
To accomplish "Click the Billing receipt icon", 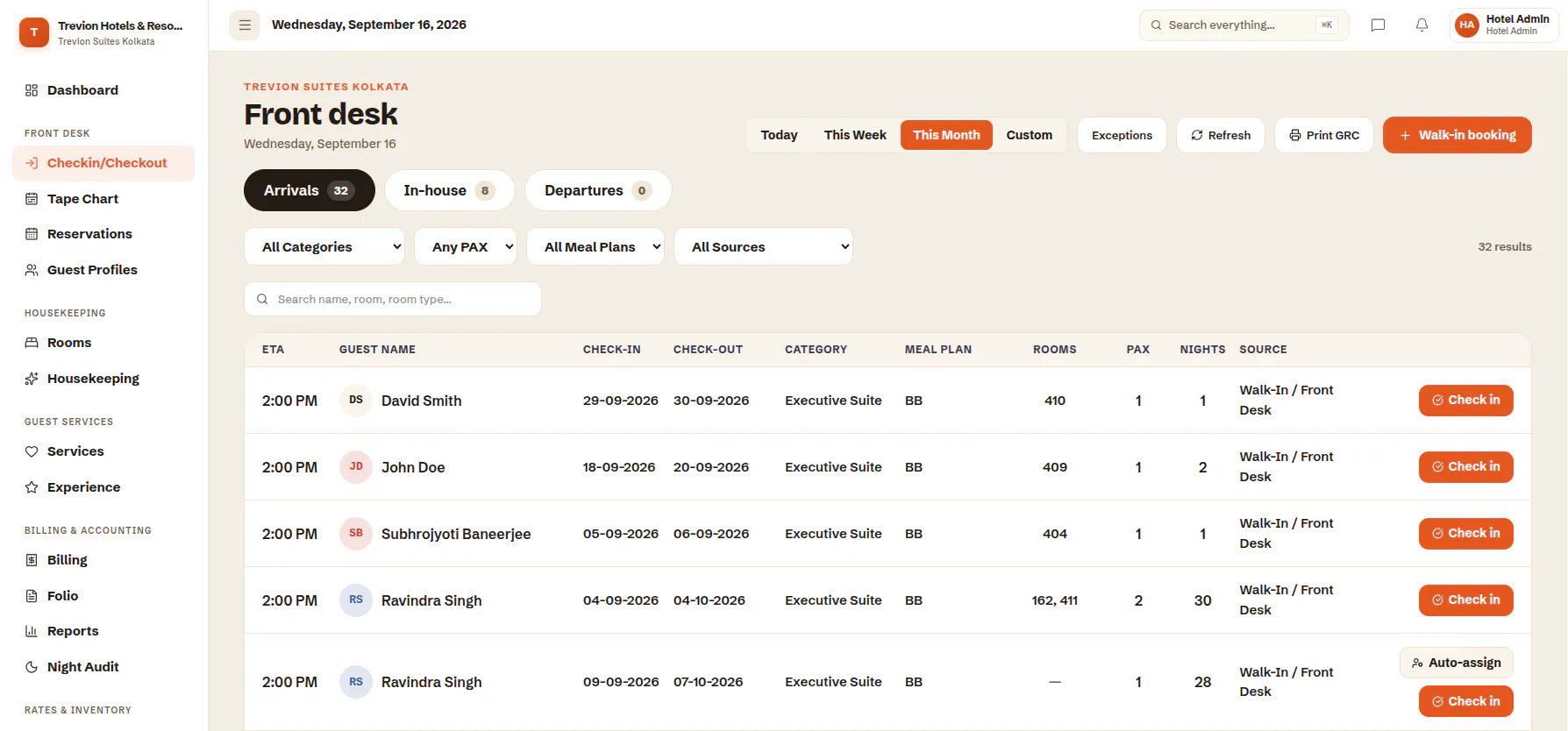I will tap(32, 560).
